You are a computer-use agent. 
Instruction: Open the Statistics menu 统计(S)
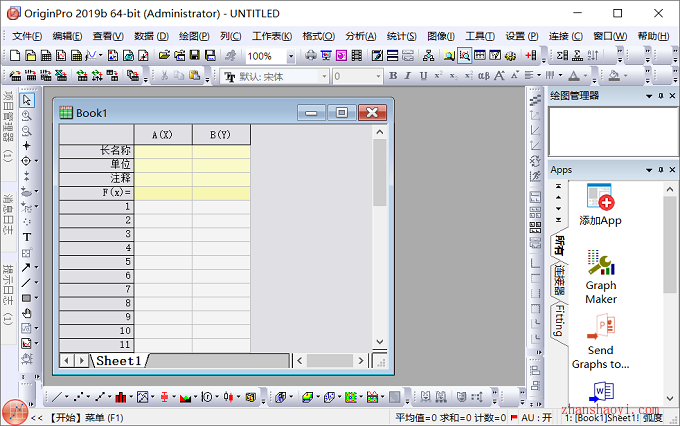point(402,36)
